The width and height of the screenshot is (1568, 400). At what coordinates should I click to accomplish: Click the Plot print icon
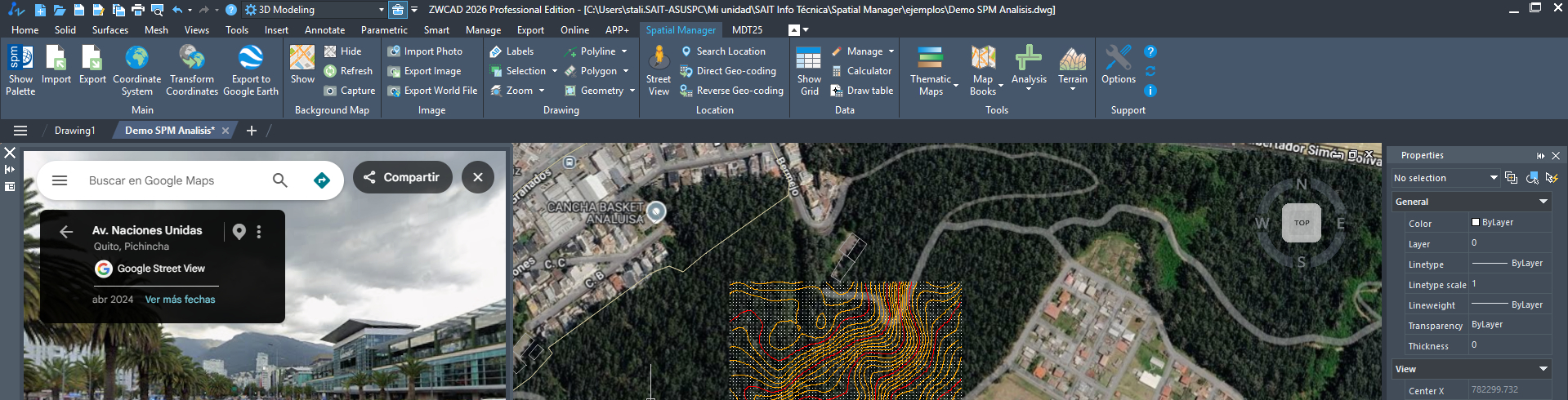click(x=137, y=10)
